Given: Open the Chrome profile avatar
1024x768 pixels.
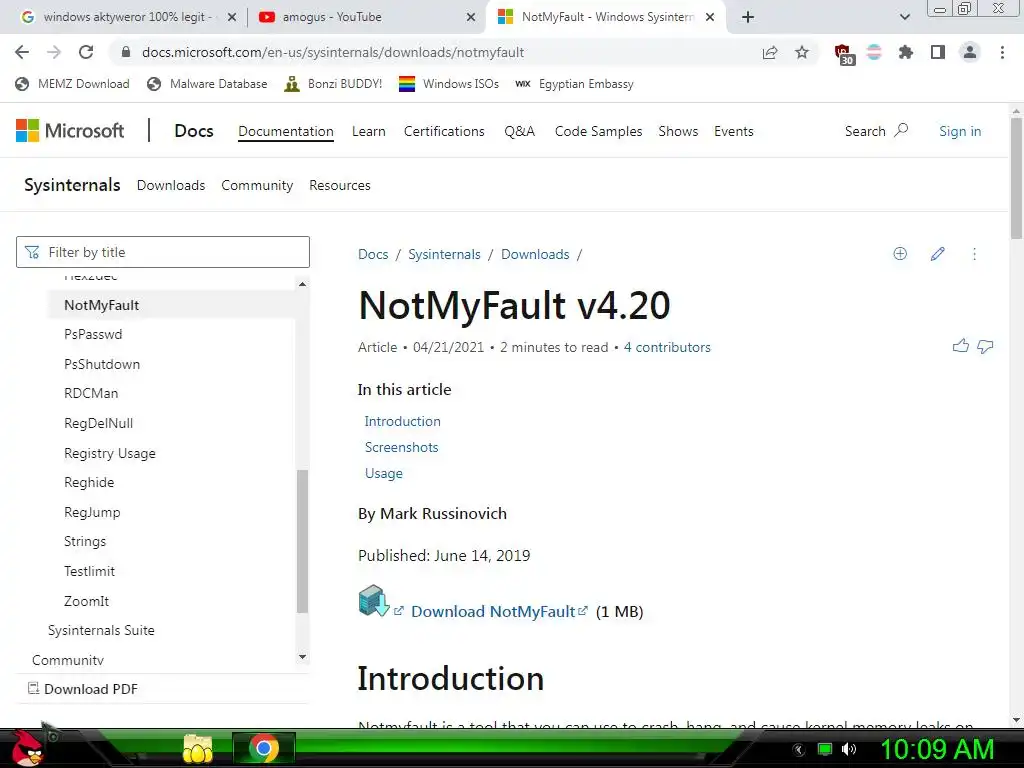Looking at the screenshot, I should (x=970, y=52).
